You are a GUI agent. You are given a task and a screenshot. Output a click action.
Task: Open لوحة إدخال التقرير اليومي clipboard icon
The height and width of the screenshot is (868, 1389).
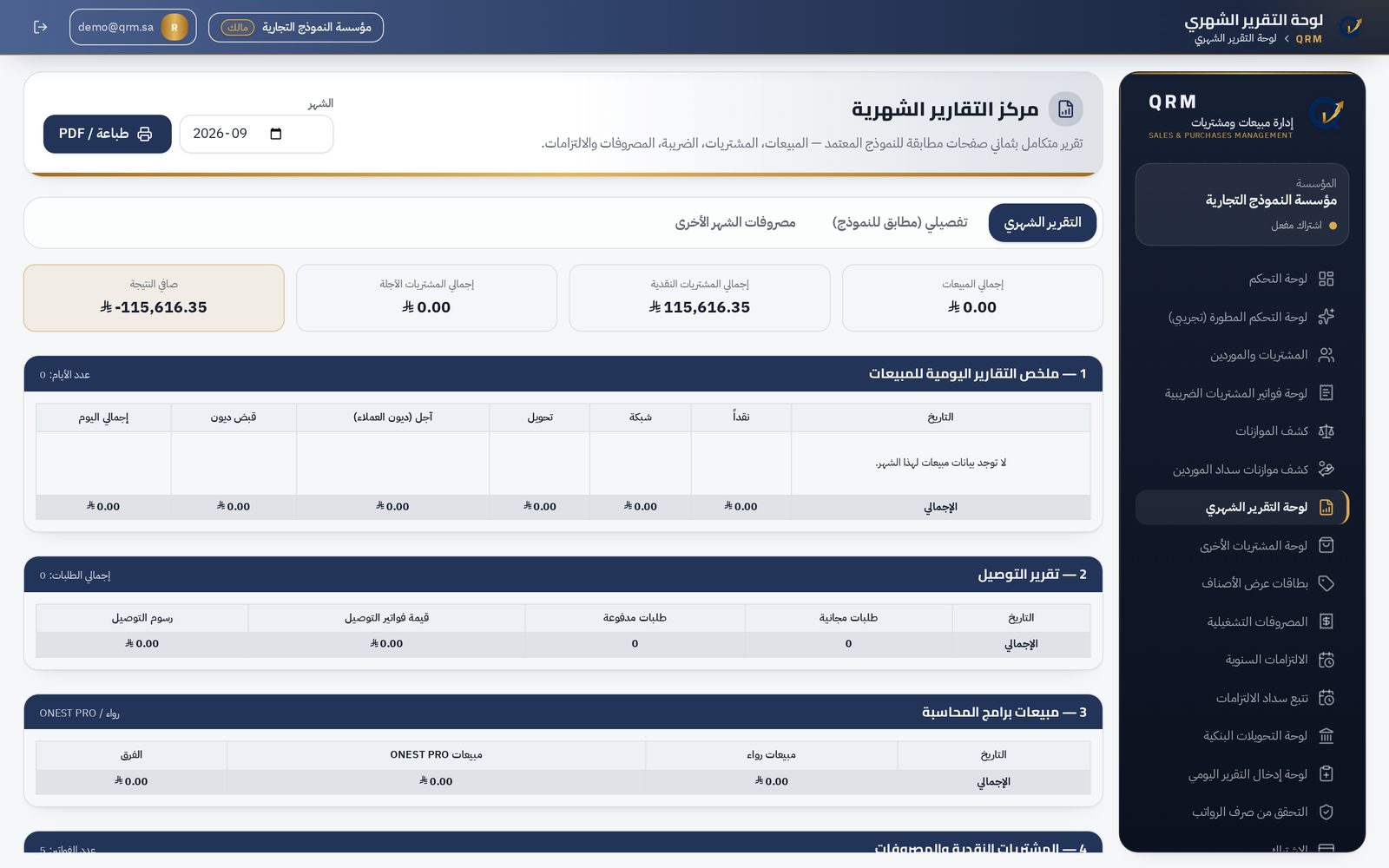pyautogui.click(x=1326, y=773)
